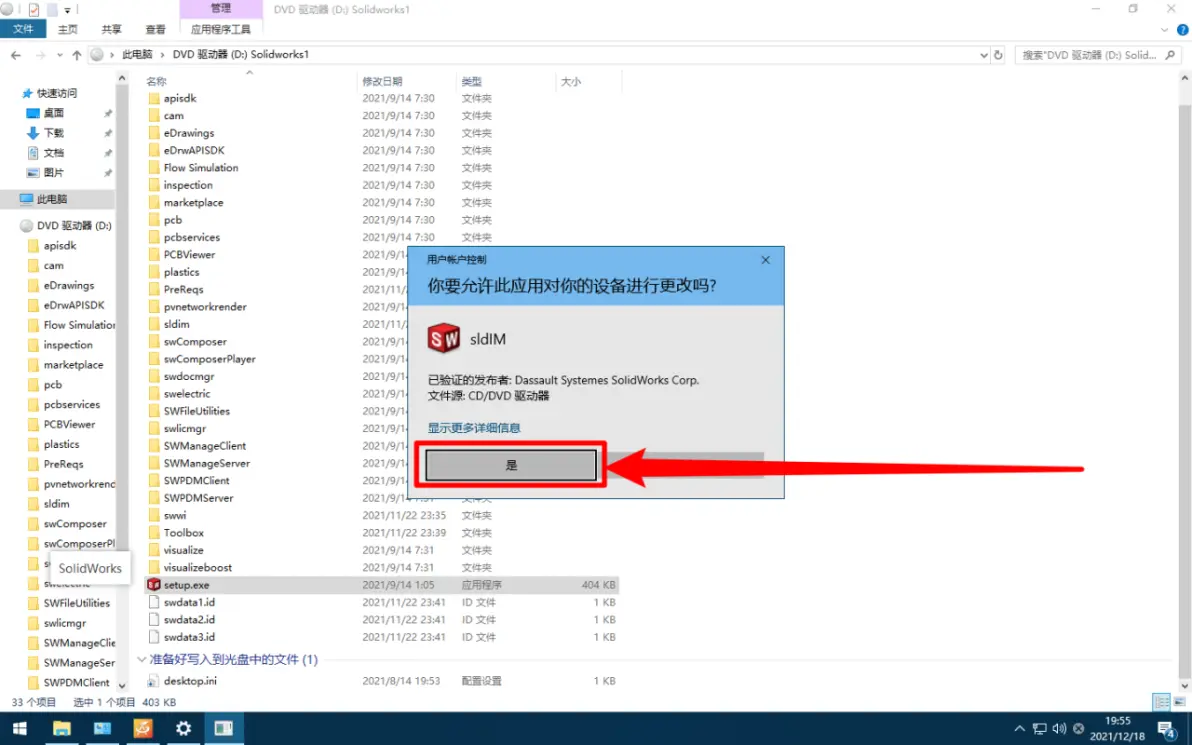The width and height of the screenshot is (1192, 745).
Task: Open 显示更多详细信息 link
Action: pyautogui.click(x=474, y=428)
